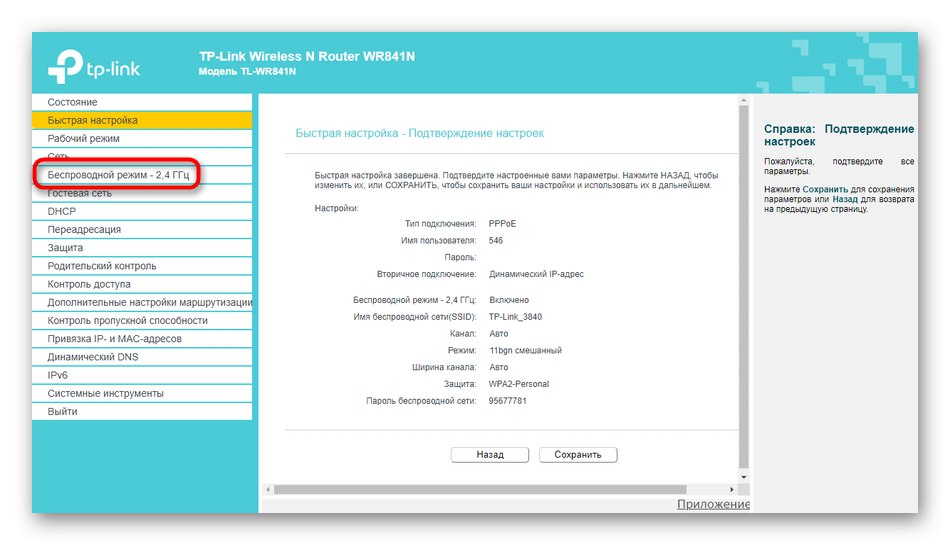Click the SSID value TP-Link_3840

click(x=515, y=317)
